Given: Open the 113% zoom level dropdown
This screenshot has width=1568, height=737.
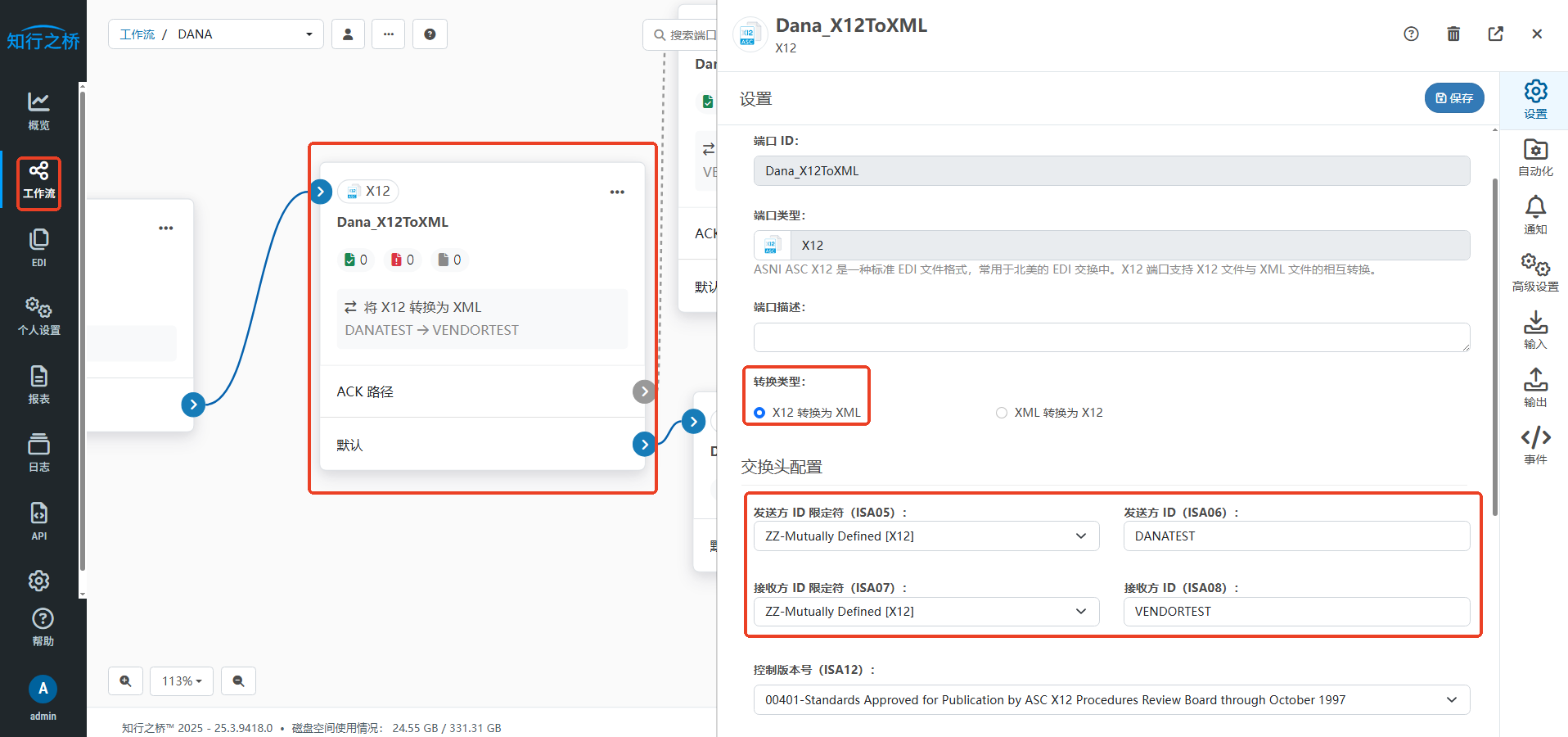Looking at the screenshot, I should [x=182, y=681].
